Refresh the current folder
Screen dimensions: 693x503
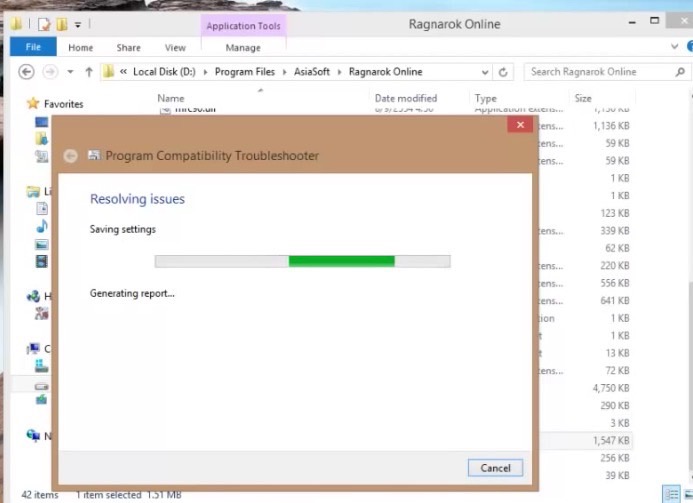point(503,72)
